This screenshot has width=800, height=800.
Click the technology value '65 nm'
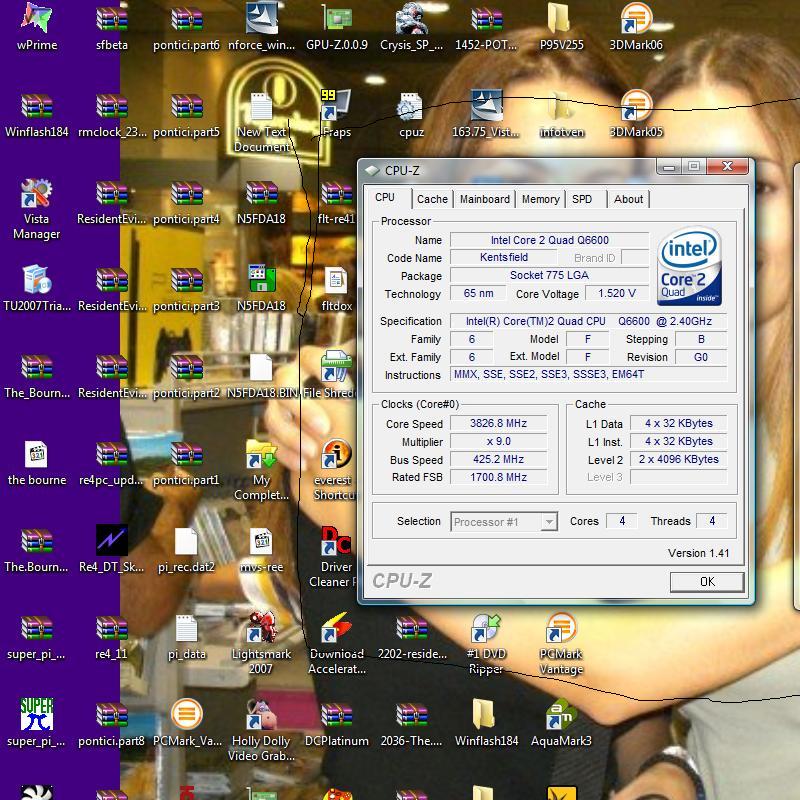478,293
